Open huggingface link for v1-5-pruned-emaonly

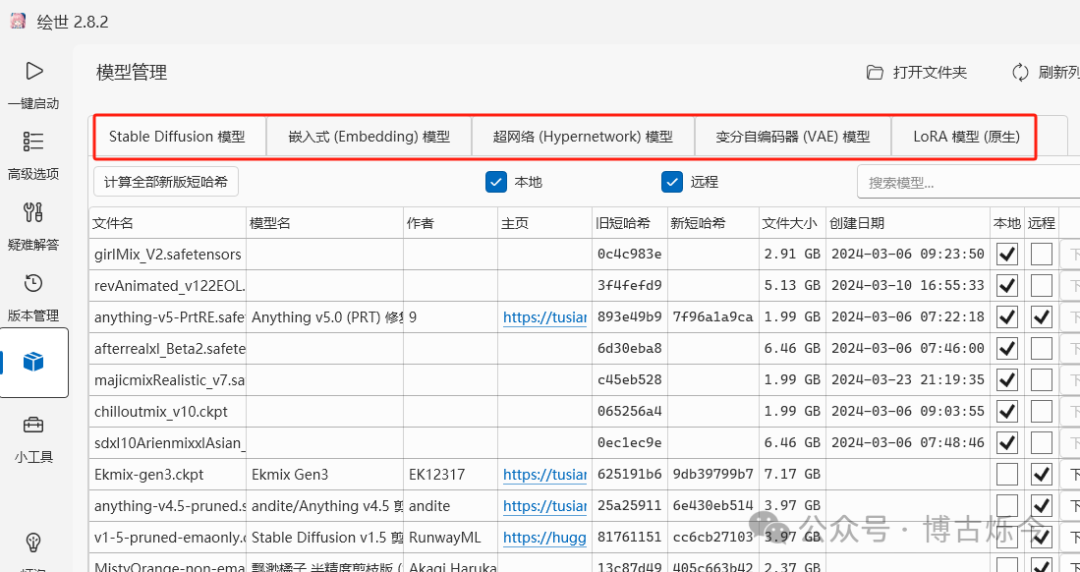point(545,538)
